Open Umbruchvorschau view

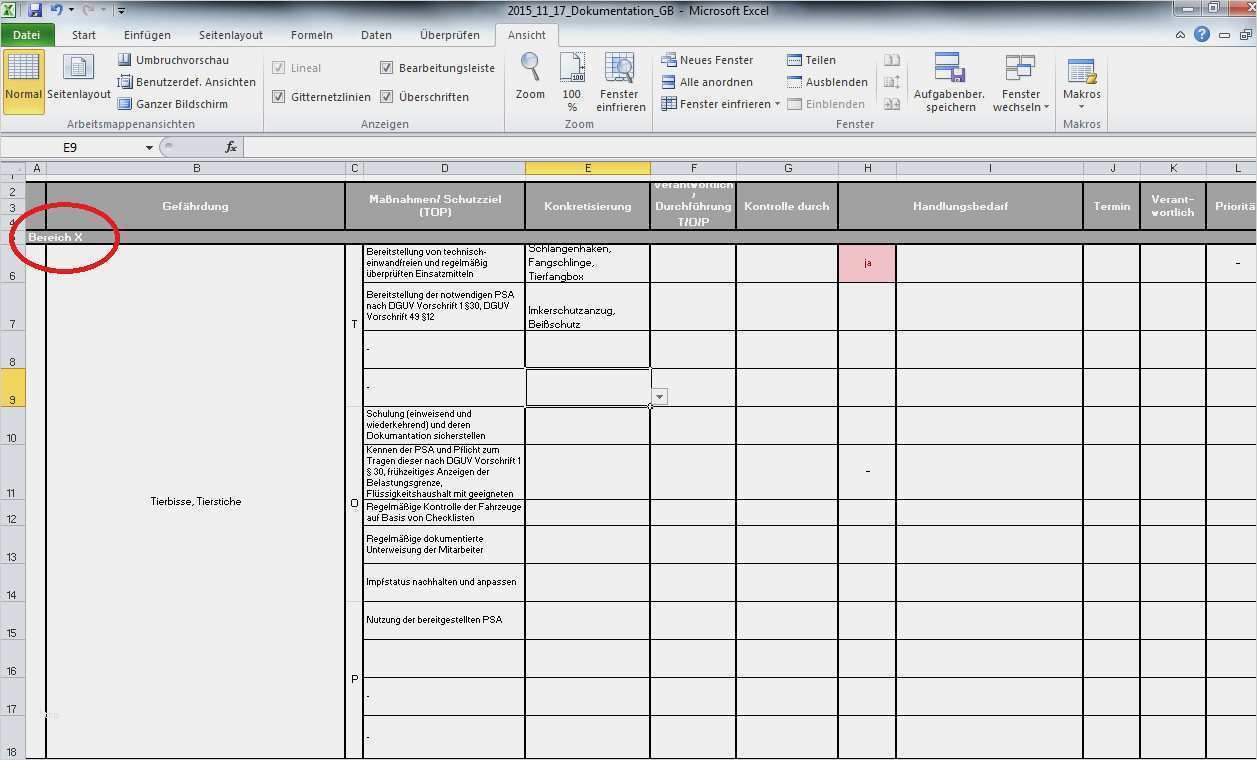point(172,60)
